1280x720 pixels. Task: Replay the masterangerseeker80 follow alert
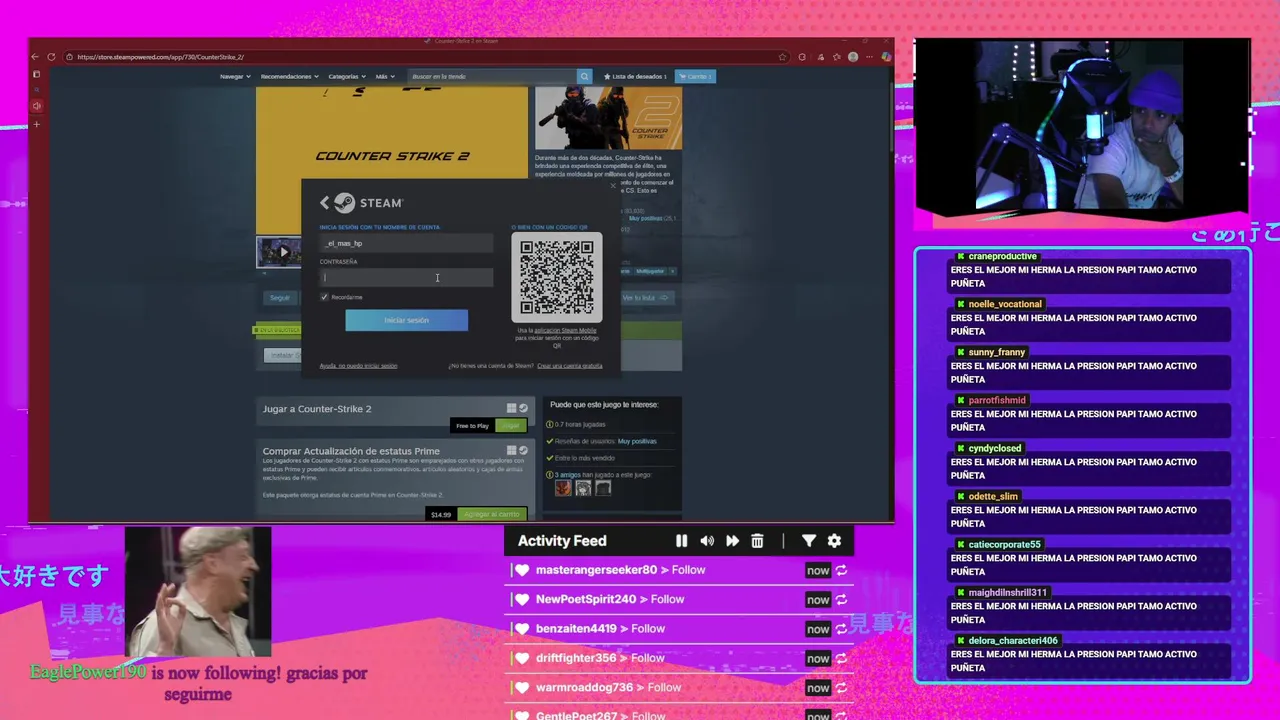click(841, 570)
